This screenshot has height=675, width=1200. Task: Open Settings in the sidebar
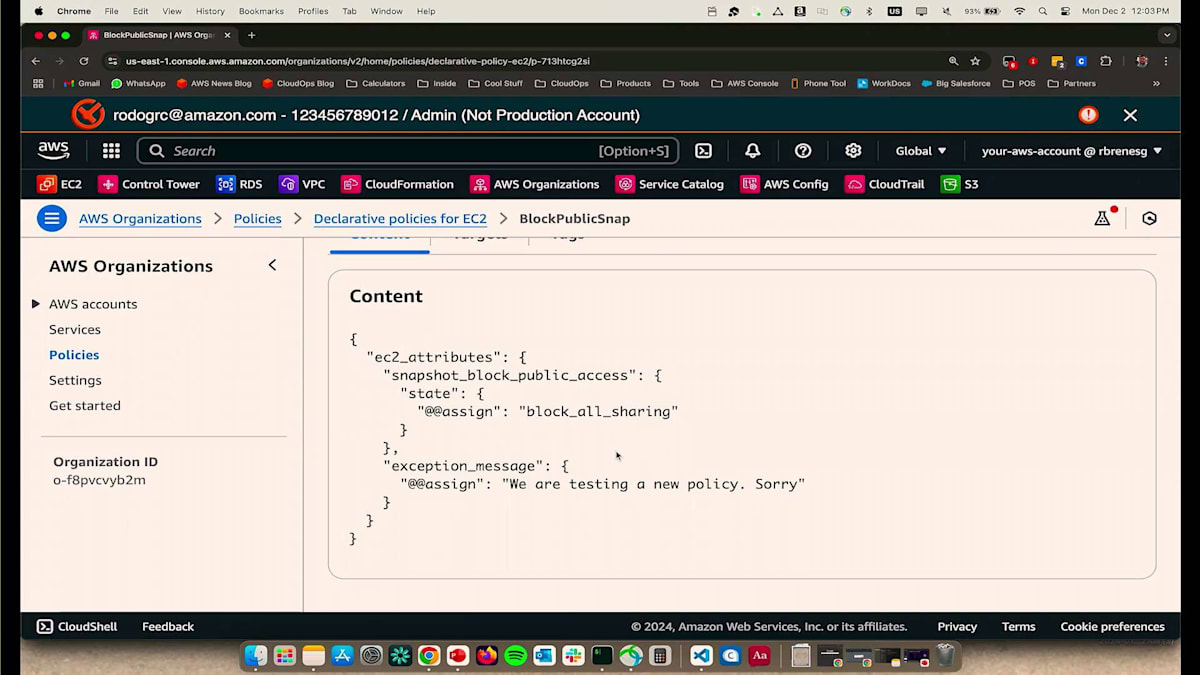pos(75,380)
